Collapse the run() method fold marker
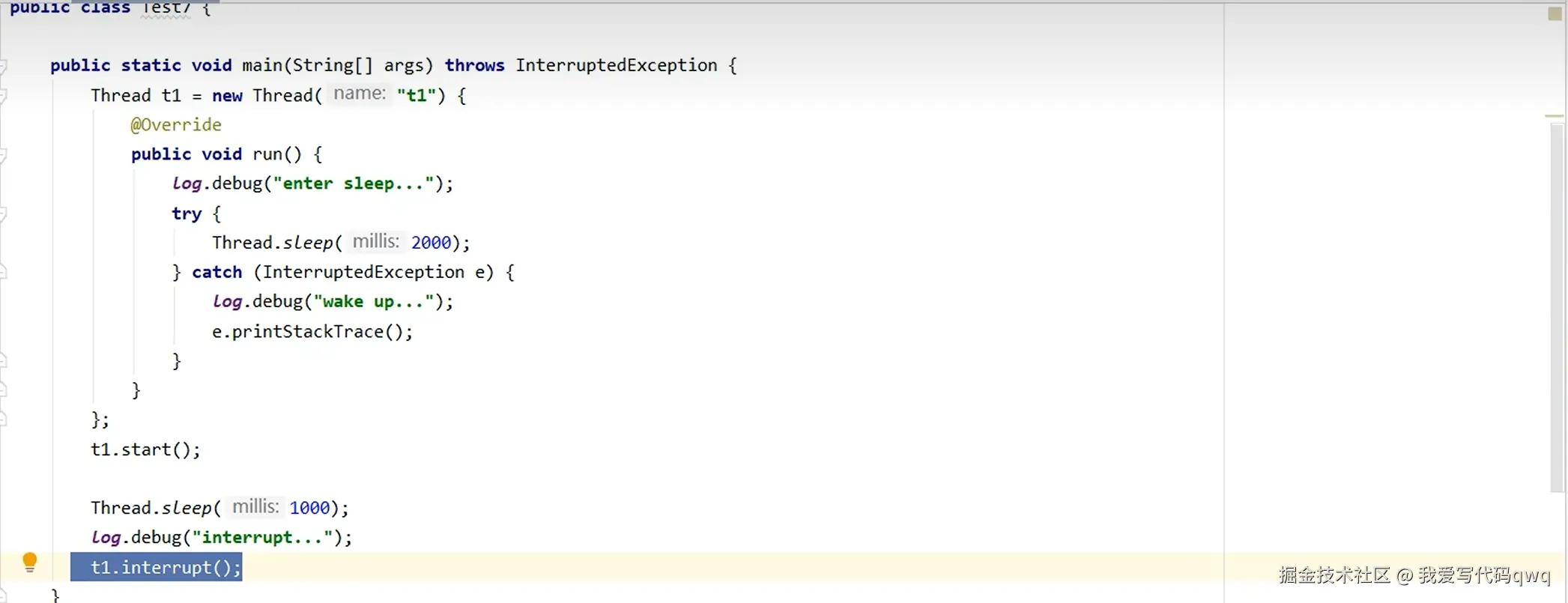This screenshot has width=1568, height=603. (3, 155)
